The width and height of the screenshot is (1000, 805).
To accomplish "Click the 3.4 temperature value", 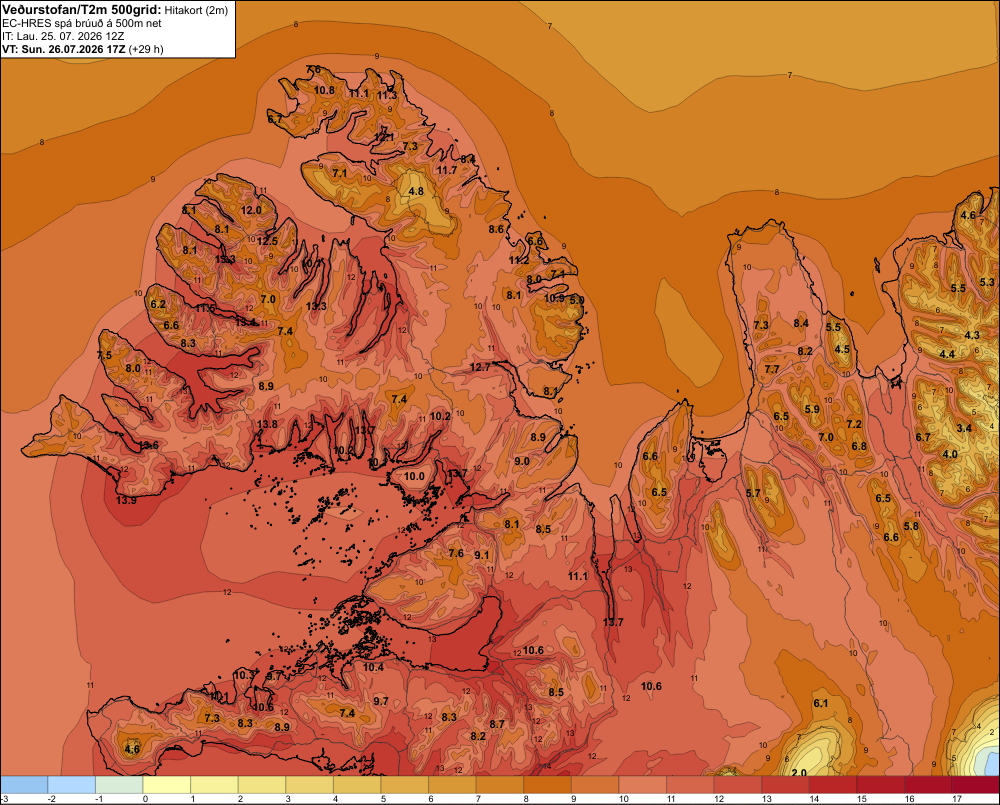I will point(964,428).
